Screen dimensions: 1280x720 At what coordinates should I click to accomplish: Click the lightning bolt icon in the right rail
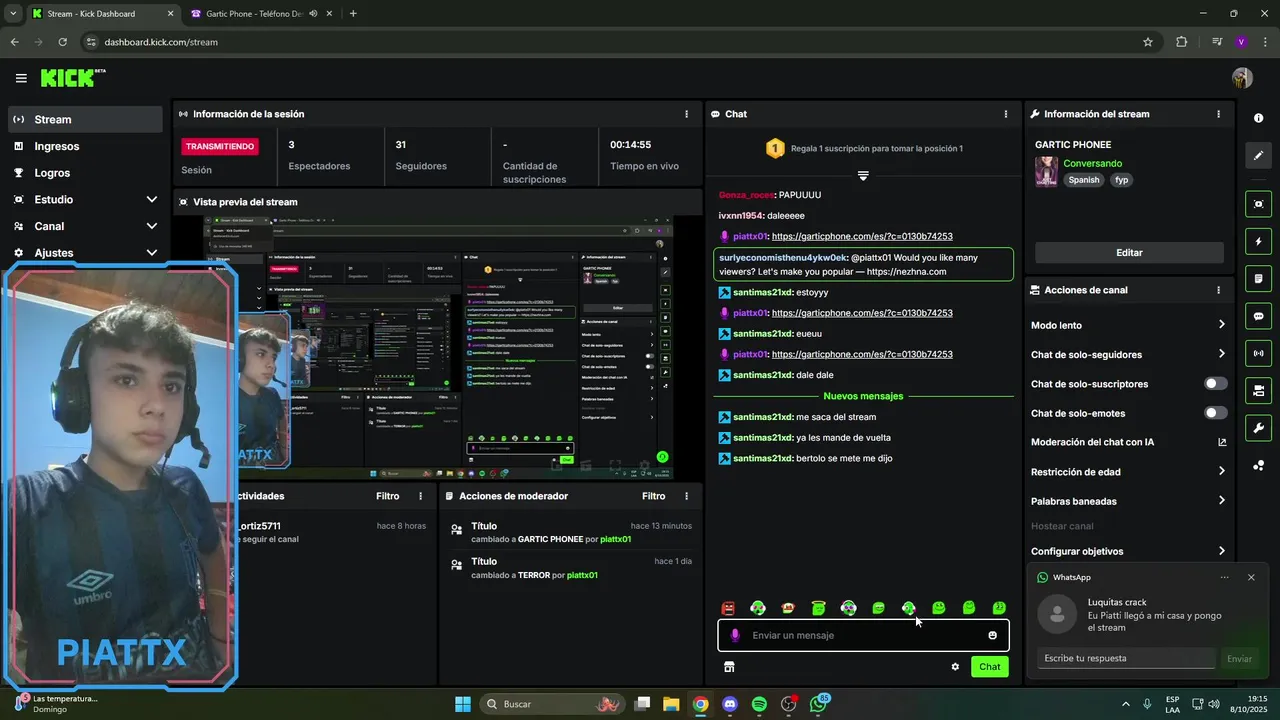(1258, 242)
